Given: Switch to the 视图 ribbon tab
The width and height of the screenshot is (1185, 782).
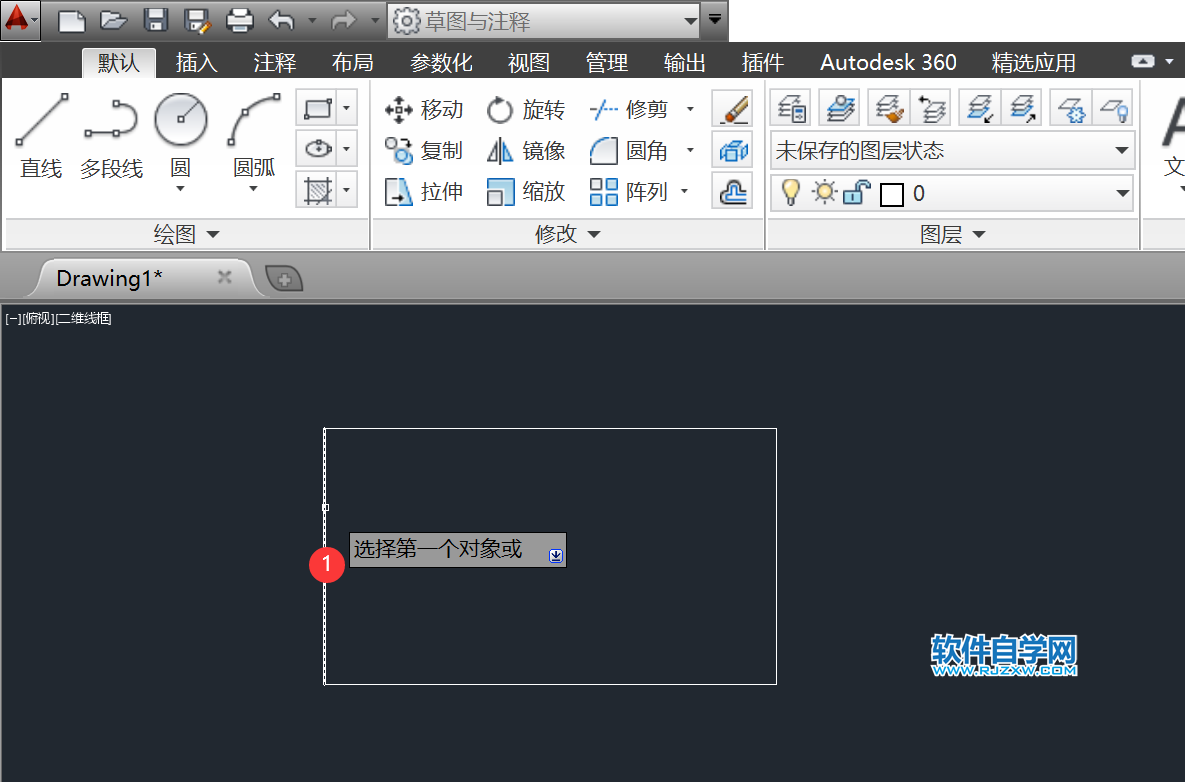Looking at the screenshot, I should tap(528, 63).
